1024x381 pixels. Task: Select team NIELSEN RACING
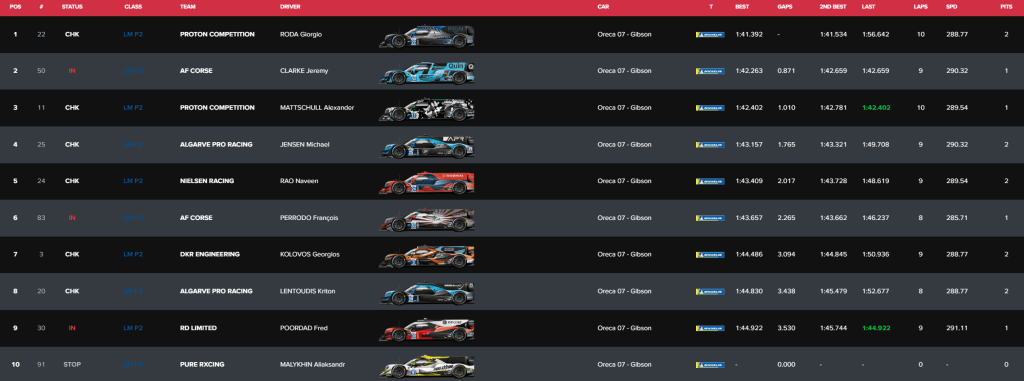coord(206,181)
